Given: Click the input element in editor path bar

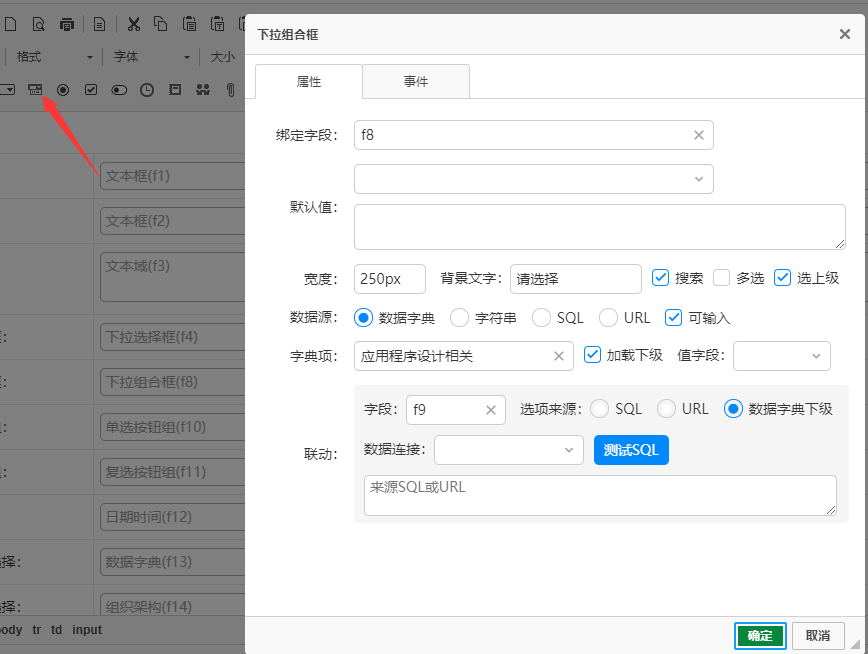Looking at the screenshot, I should tap(87, 630).
